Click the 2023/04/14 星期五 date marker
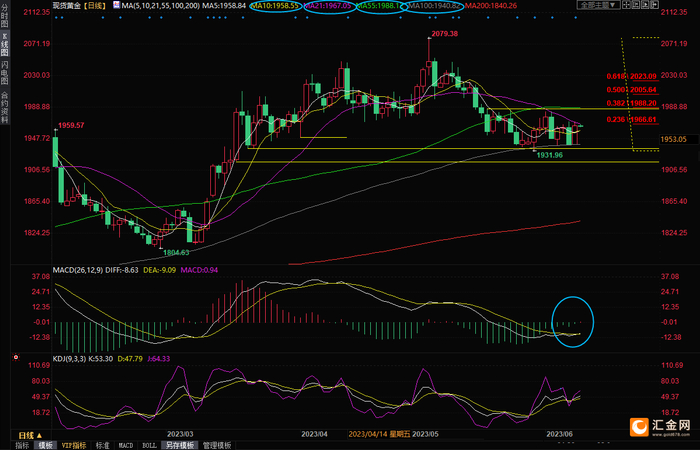Screen dimensions: 700x450 [379, 434]
